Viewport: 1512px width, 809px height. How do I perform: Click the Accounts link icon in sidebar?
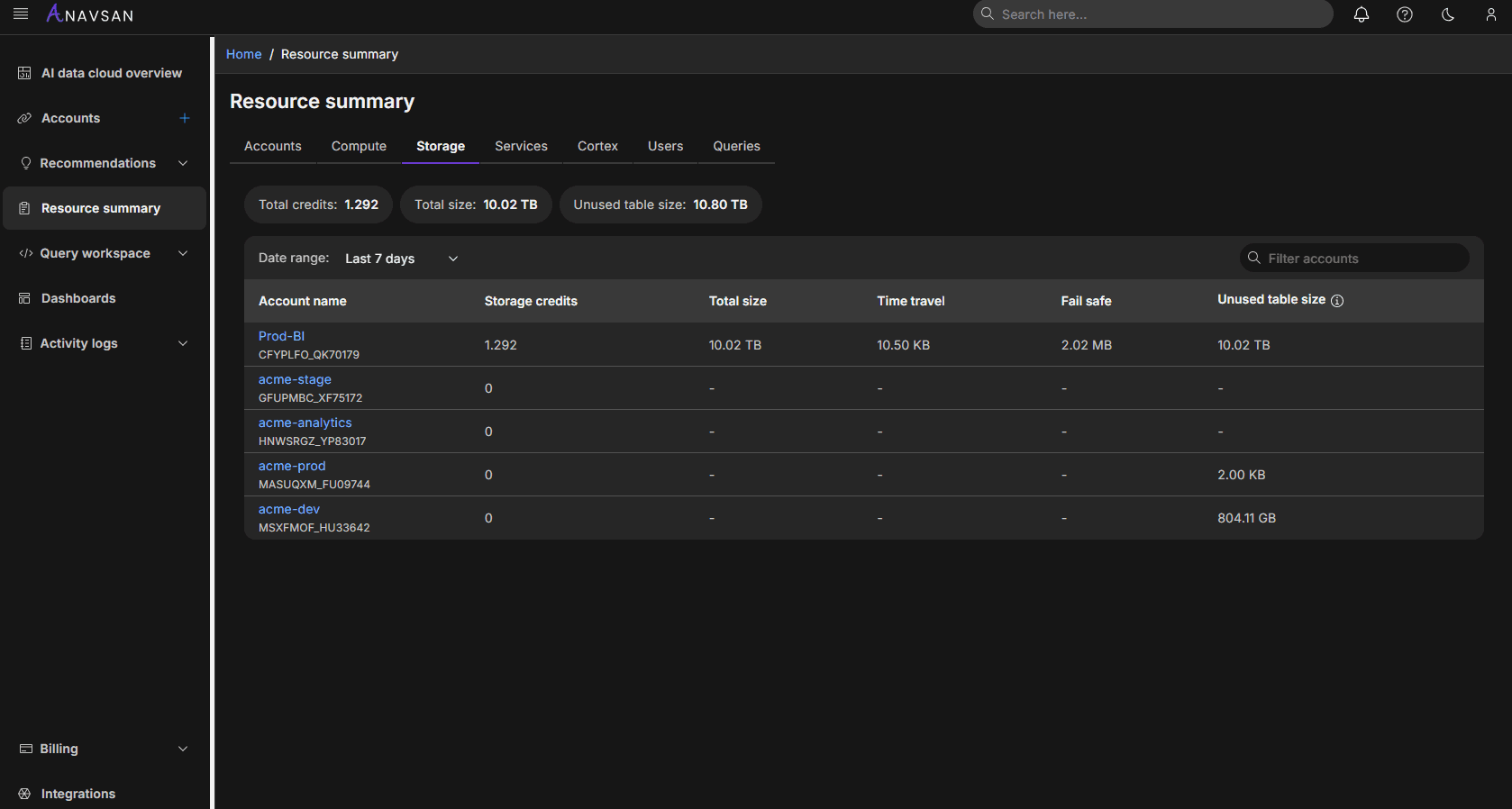pyautogui.click(x=24, y=118)
